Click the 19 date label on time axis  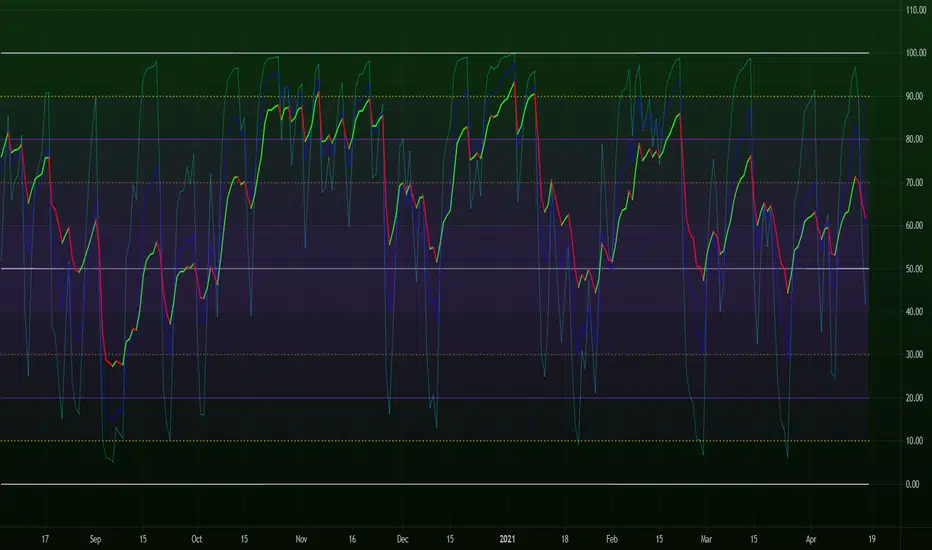click(871, 539)
